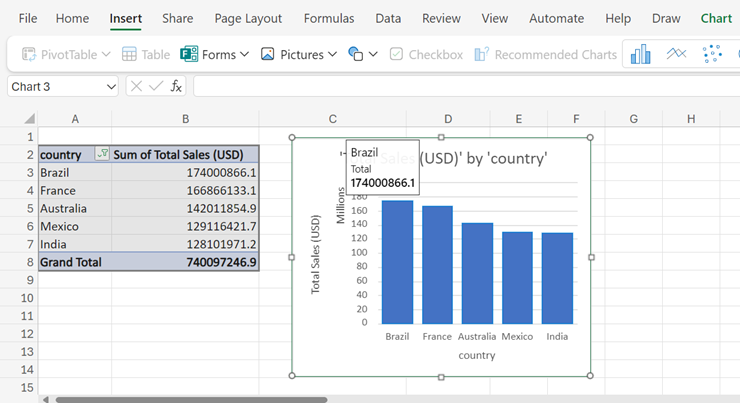This screenshot has height=403, width=740.
Task: Open the country filter button in pivot table
Action: pos(101,155)
